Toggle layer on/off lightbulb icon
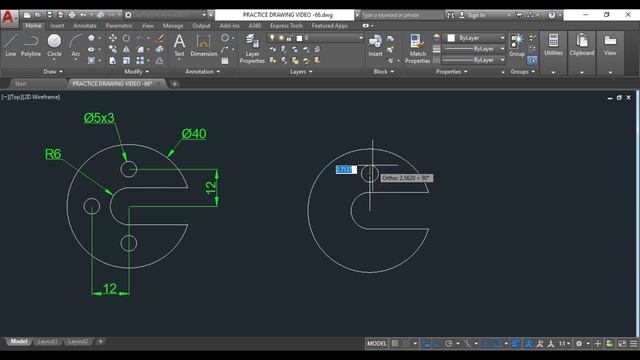 [x=272, y=38]
